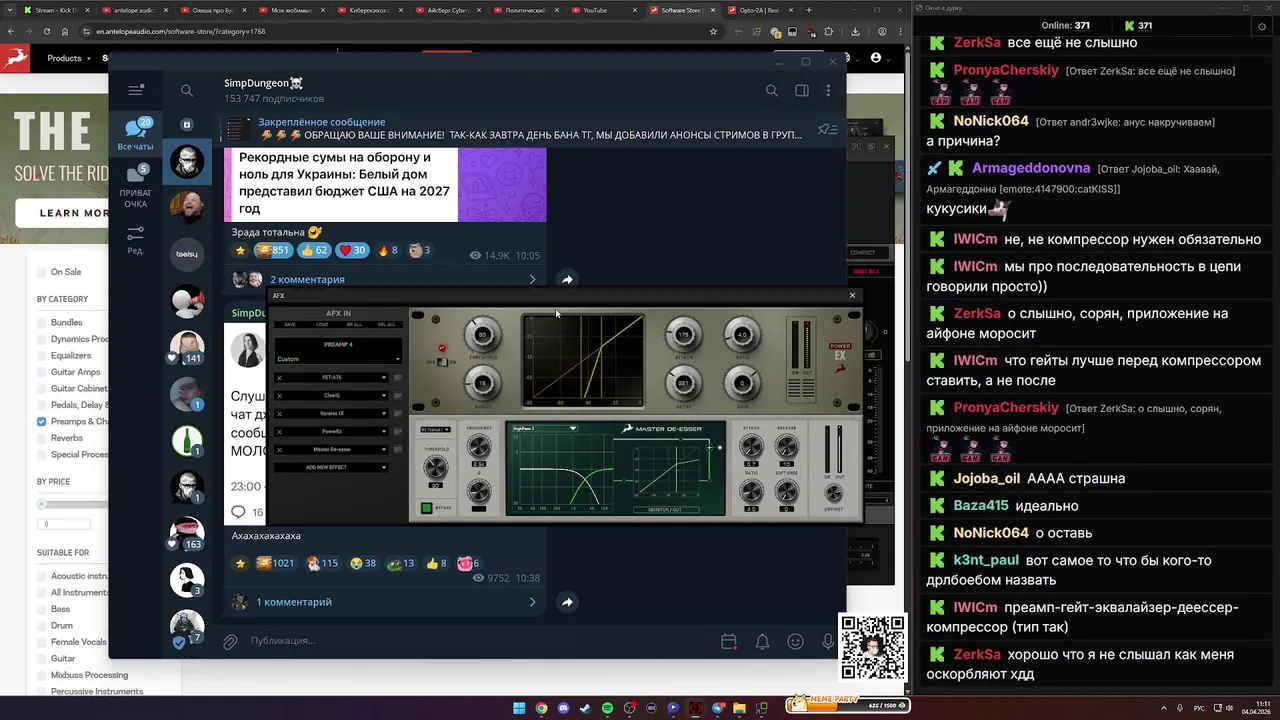Viewport: 1280px width, 720px height.
Task: Share the post with 1 комментарий
Action: 567,602
